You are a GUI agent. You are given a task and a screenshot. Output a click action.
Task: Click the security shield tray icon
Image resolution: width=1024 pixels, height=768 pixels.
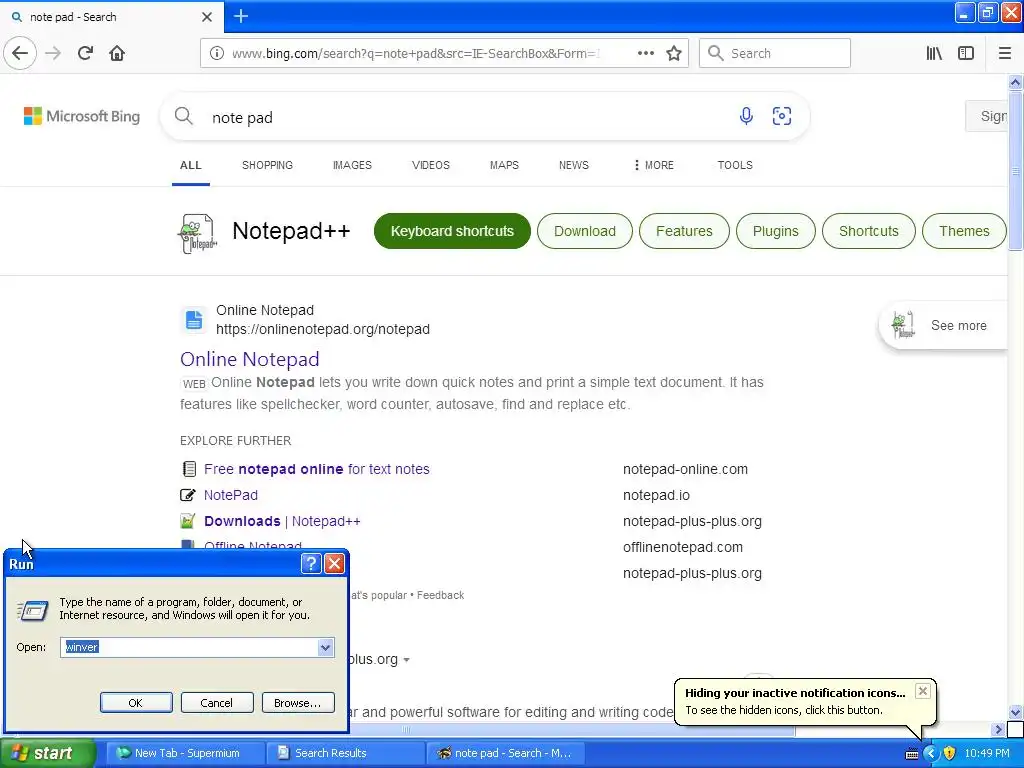coord(950,753)
